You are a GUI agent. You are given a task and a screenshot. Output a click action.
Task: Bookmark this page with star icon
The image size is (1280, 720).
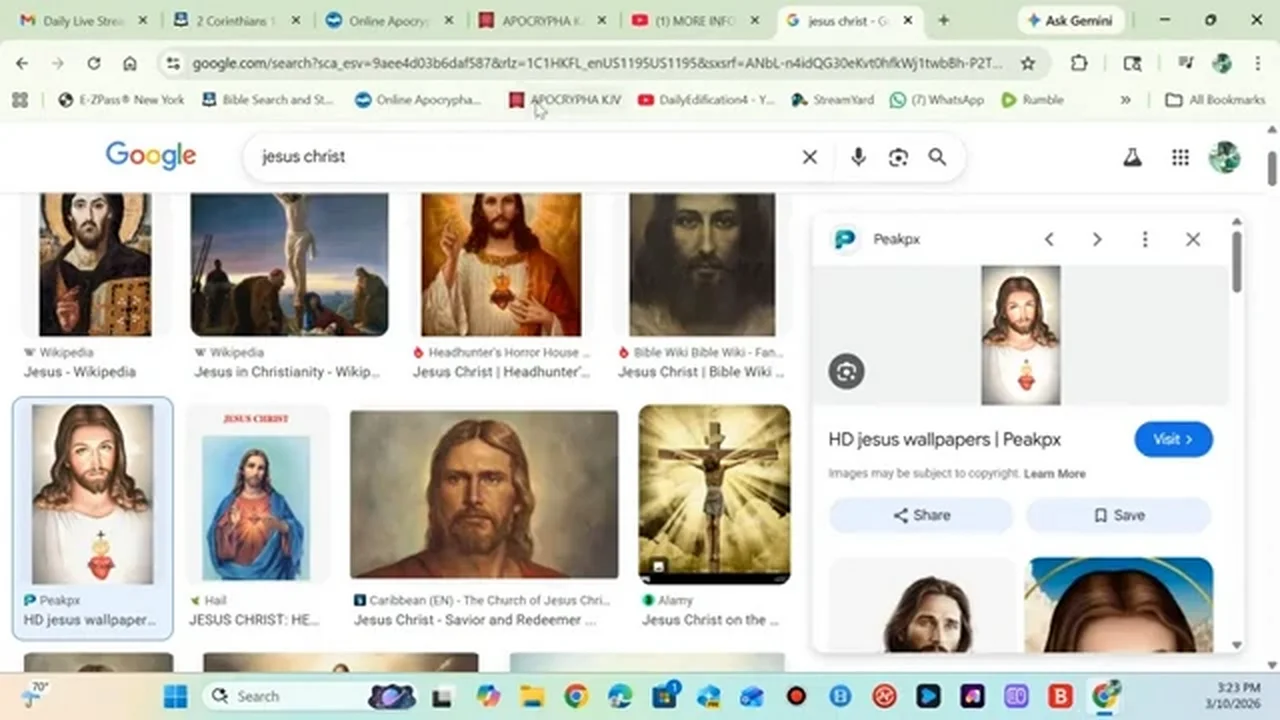coord(1027,63)
